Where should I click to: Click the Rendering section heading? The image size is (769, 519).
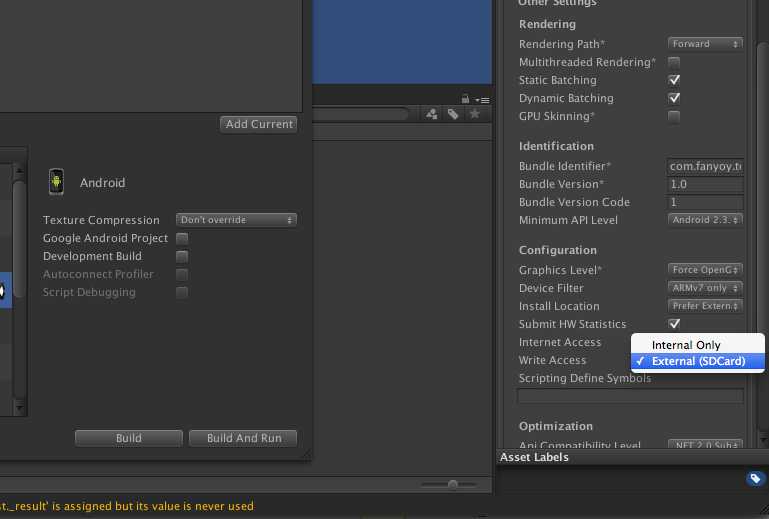click(547, 24)
